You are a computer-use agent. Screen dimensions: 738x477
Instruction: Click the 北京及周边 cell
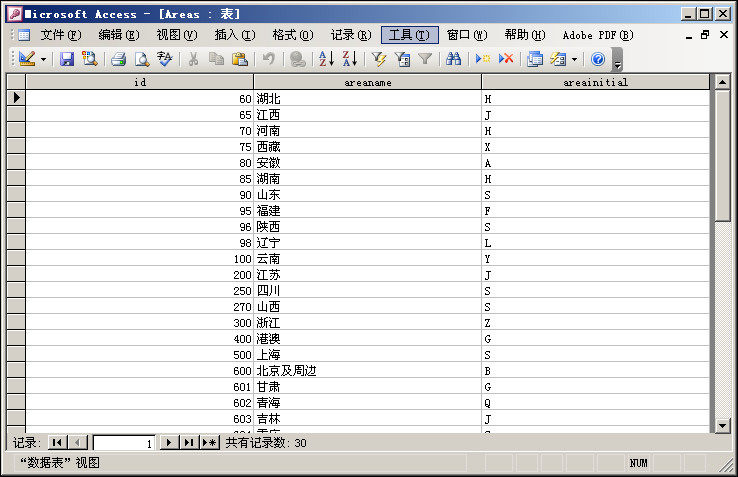pos(368,371)
